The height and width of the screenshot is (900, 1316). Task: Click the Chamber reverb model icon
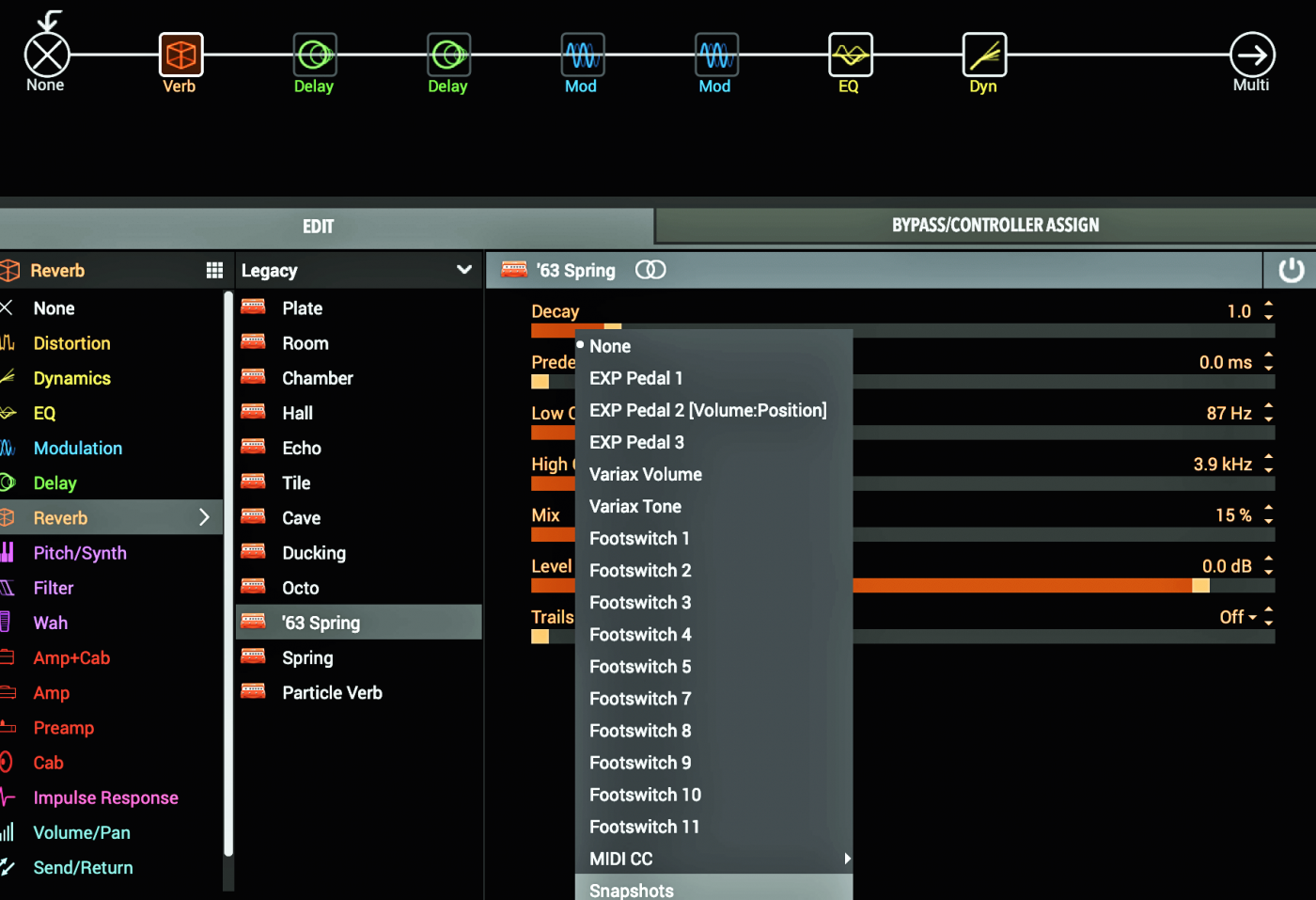coord(253,376)
